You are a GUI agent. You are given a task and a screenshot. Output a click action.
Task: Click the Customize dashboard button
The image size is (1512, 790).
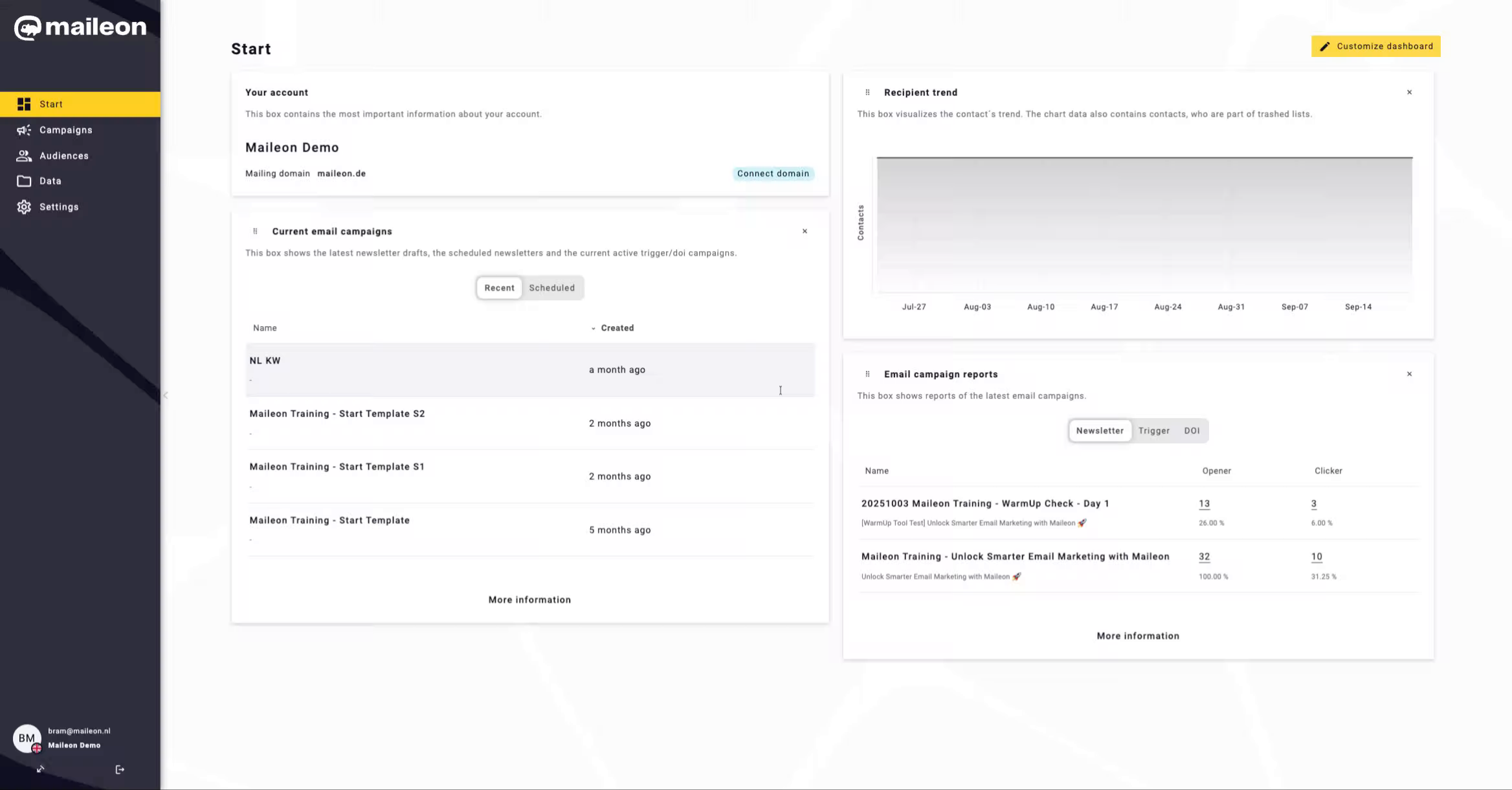(1376, 47)
